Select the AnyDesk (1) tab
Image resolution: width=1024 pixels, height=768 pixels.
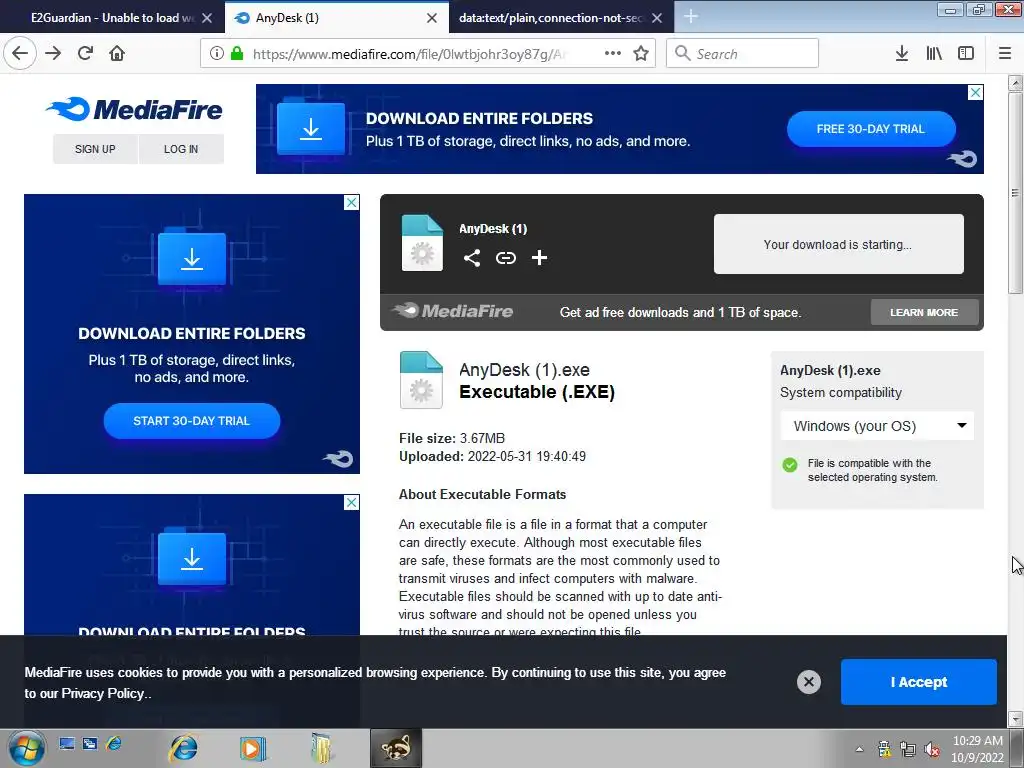pos(336,18)
